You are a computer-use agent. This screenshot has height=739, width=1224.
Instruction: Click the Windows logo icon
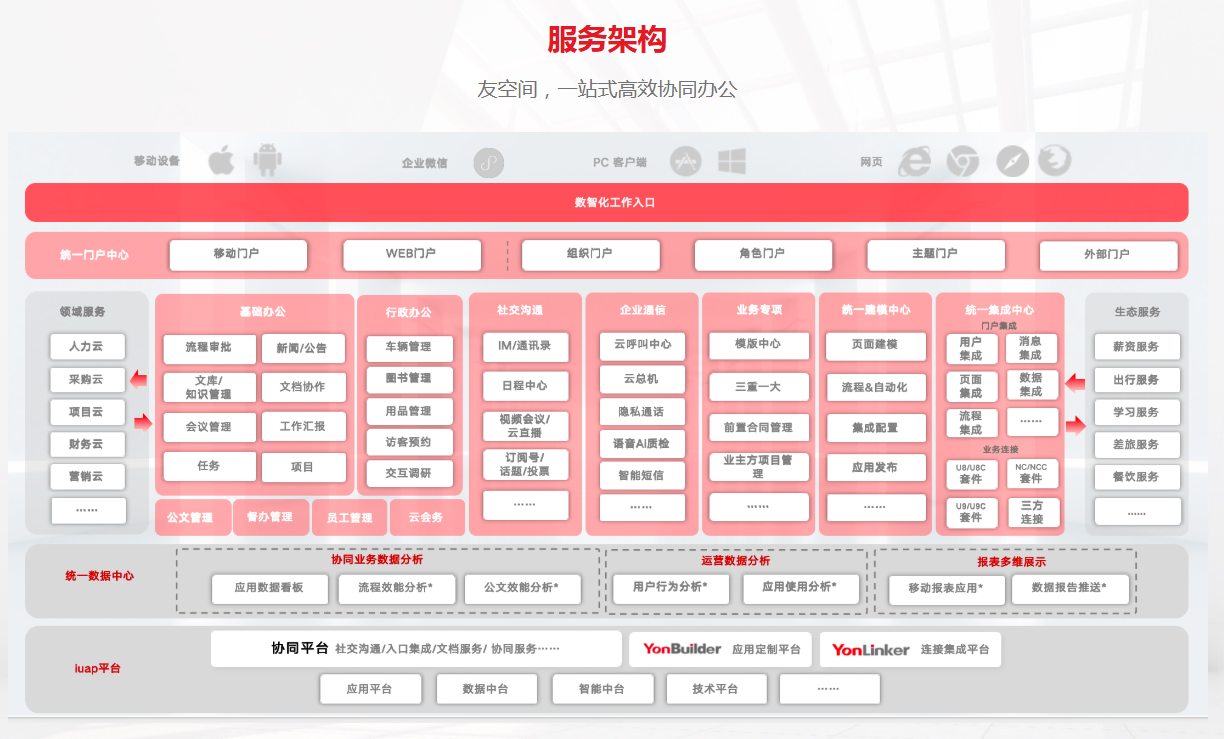(x=732, y=162)
